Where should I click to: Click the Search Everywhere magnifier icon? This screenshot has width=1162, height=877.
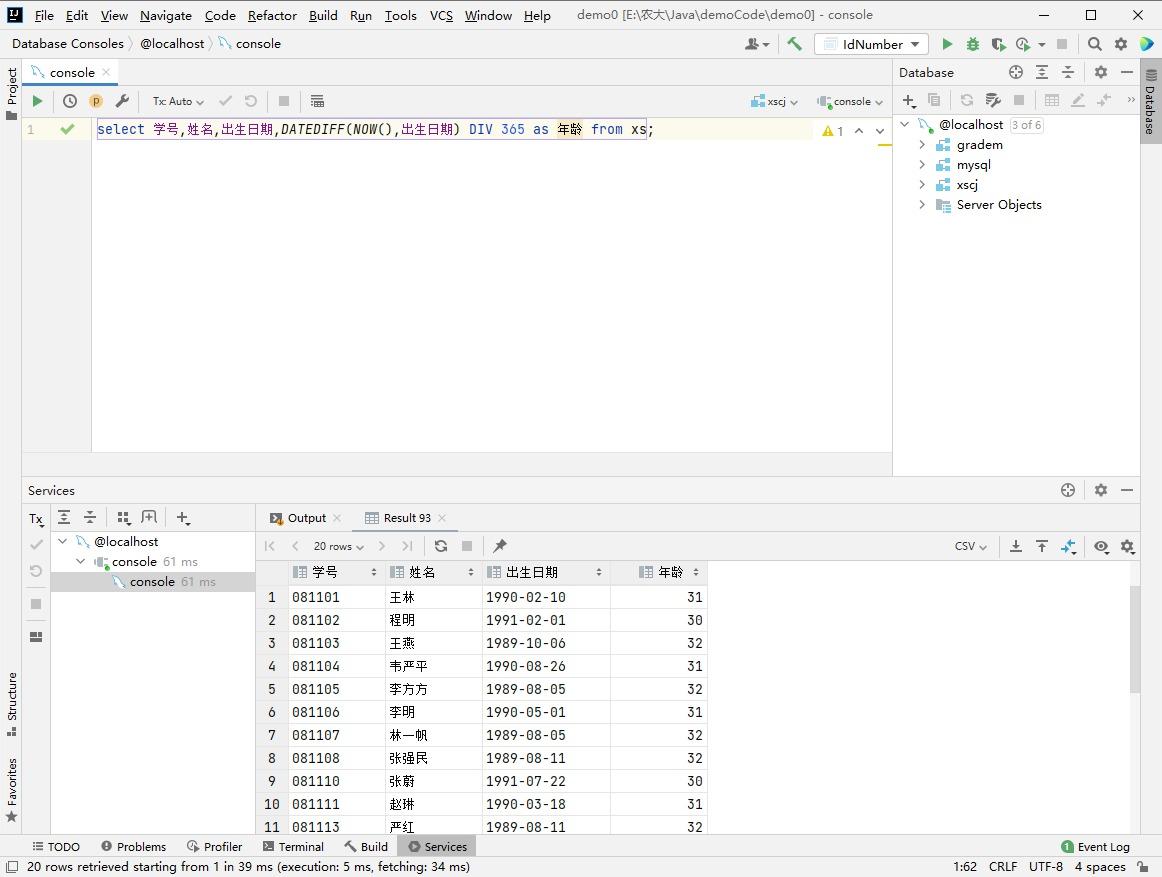coord(1095,44)
